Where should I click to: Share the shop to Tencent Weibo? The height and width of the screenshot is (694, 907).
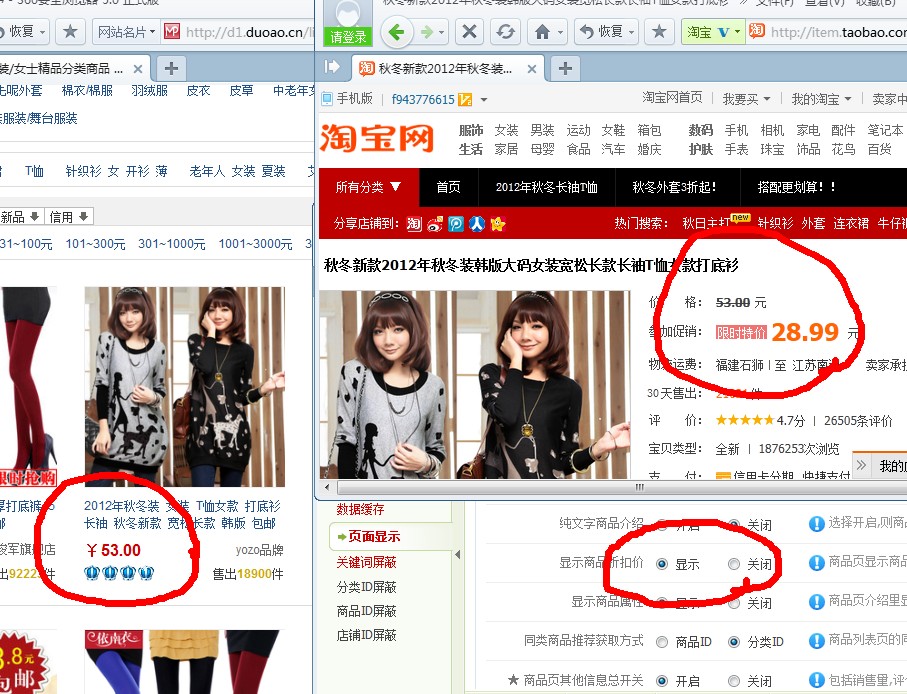456,224
